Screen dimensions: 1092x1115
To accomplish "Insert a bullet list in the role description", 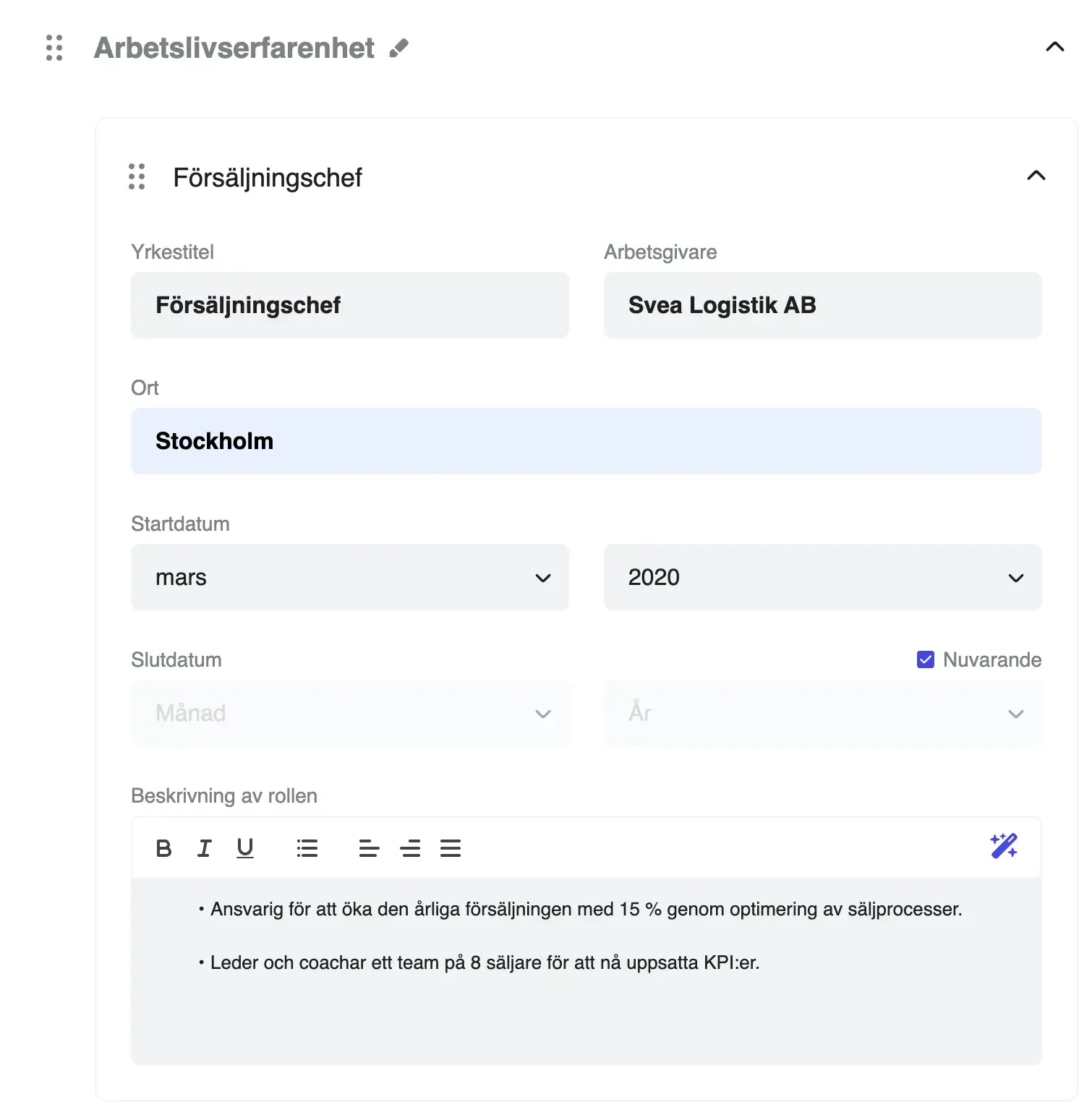I will 307,847.
